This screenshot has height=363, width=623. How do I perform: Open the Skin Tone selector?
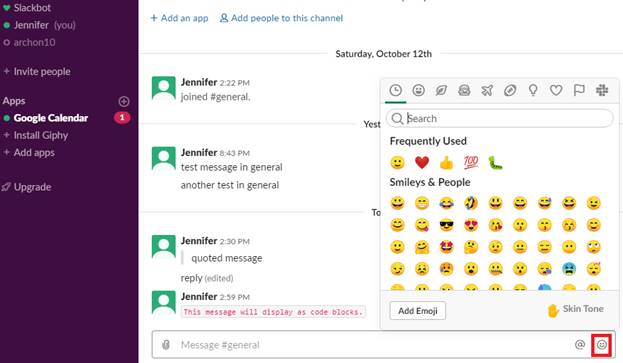[x=575, y=310]
